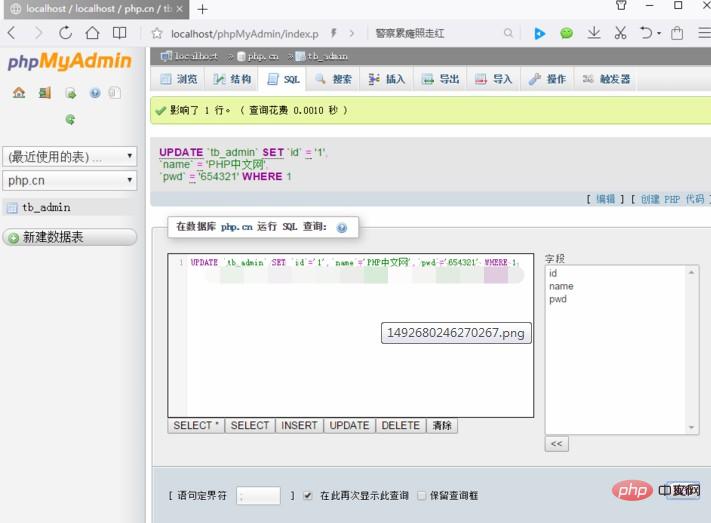Open the blue video play icon
The width and height of the screenshot is (711, 523).
coord(539,33)
